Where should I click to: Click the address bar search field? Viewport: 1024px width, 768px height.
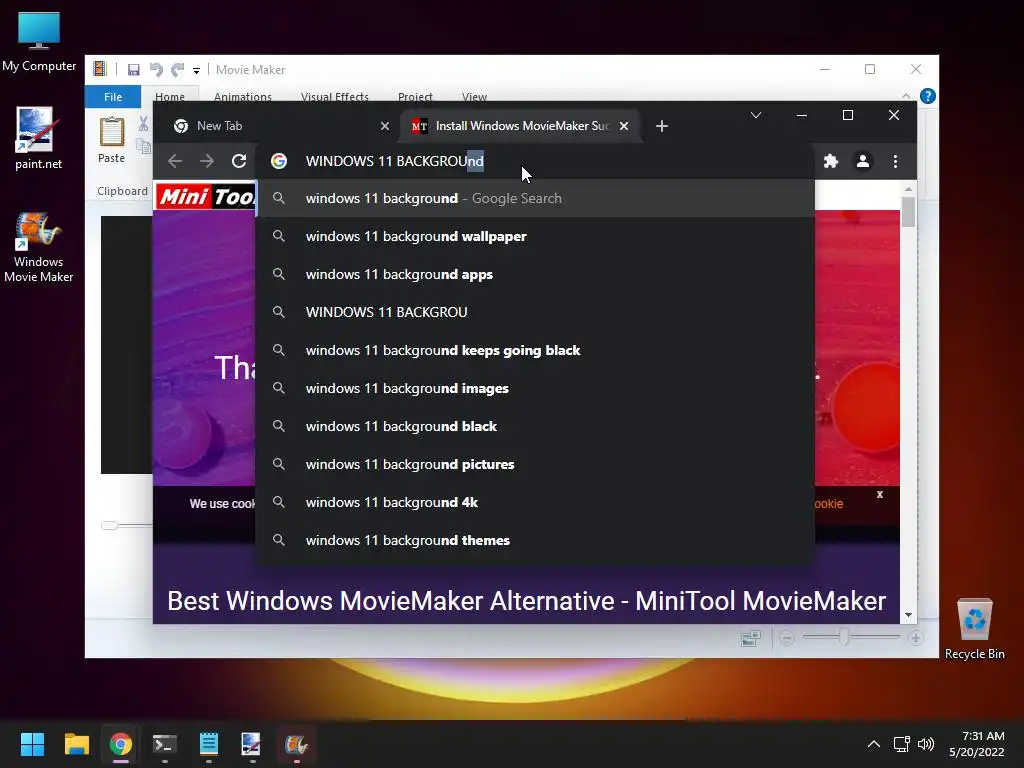coord(536,161)
